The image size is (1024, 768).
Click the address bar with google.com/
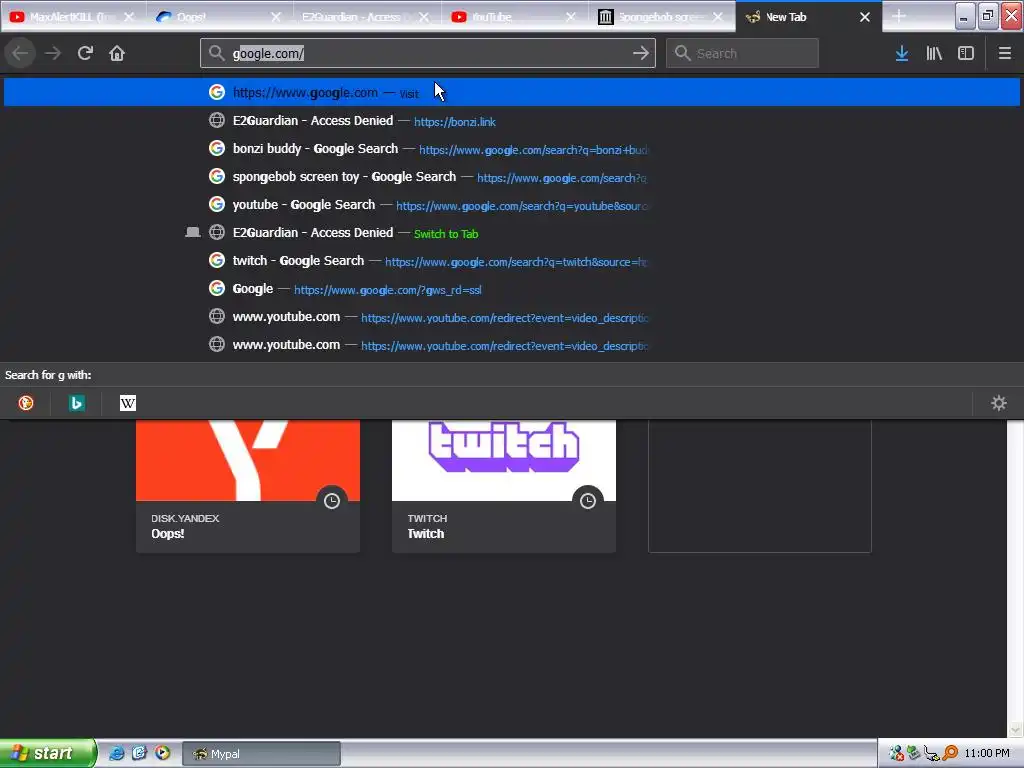tap(428, 54)
